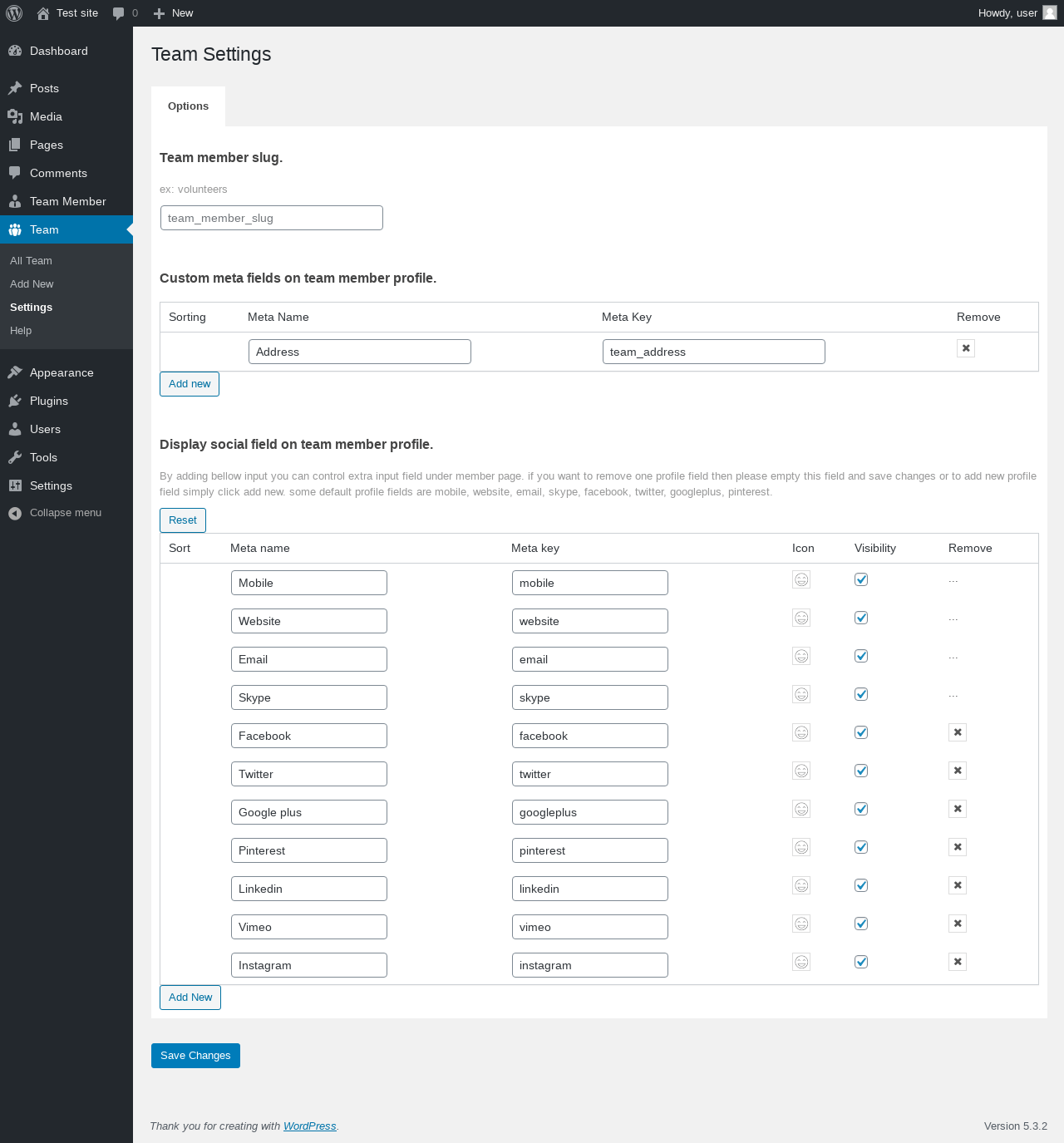Click the plus New icon in admin bar
The width and height of the screenshot is (1064, 1143).
160,13
